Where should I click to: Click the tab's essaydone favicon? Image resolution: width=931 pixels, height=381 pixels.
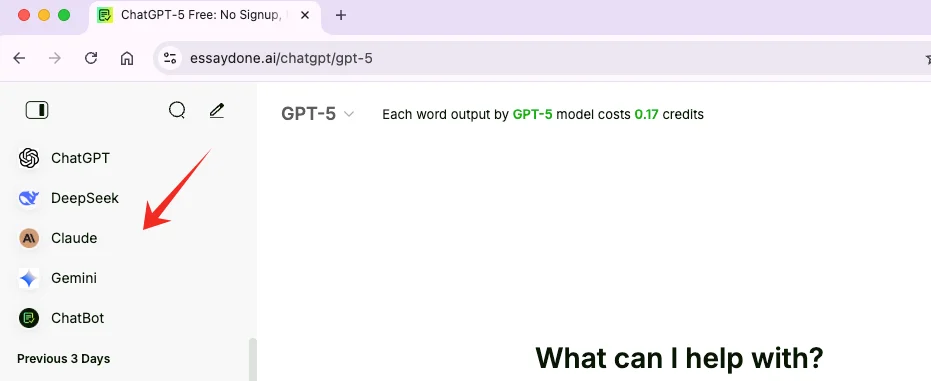105,15
